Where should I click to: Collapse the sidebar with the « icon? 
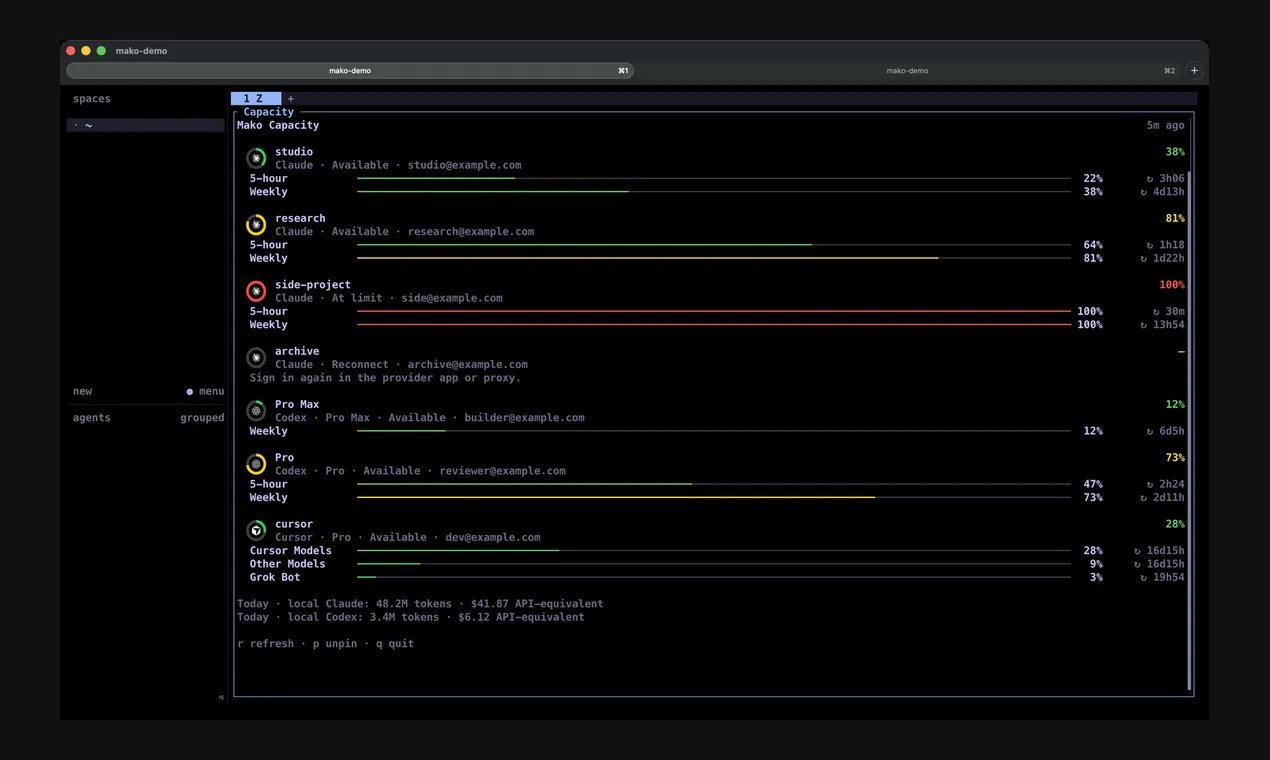click(x=221, y=697)
